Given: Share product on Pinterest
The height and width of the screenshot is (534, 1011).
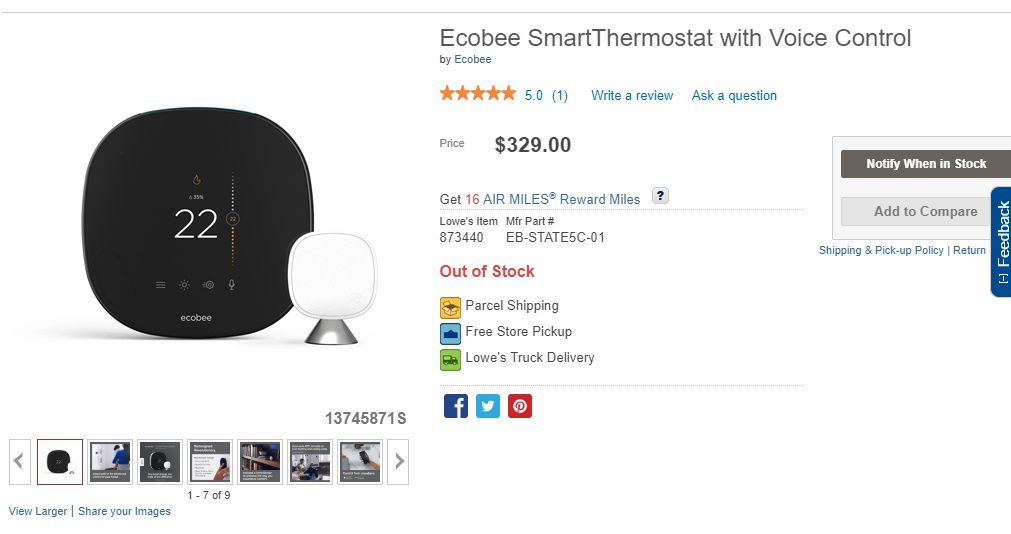Looking at the screenshot, I should (520, 406).
